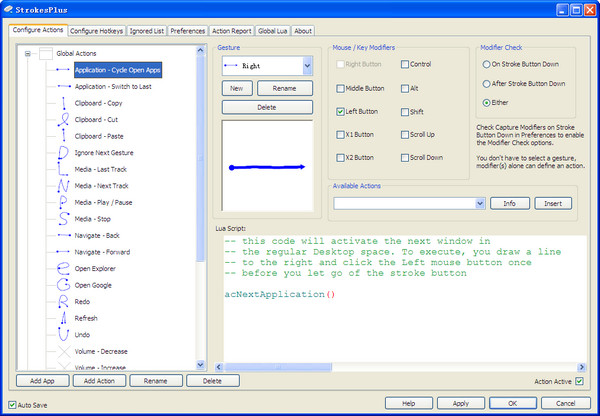Click the Refresh gesture icon
The image size is (600, 416).
click(x=64, y=318)
